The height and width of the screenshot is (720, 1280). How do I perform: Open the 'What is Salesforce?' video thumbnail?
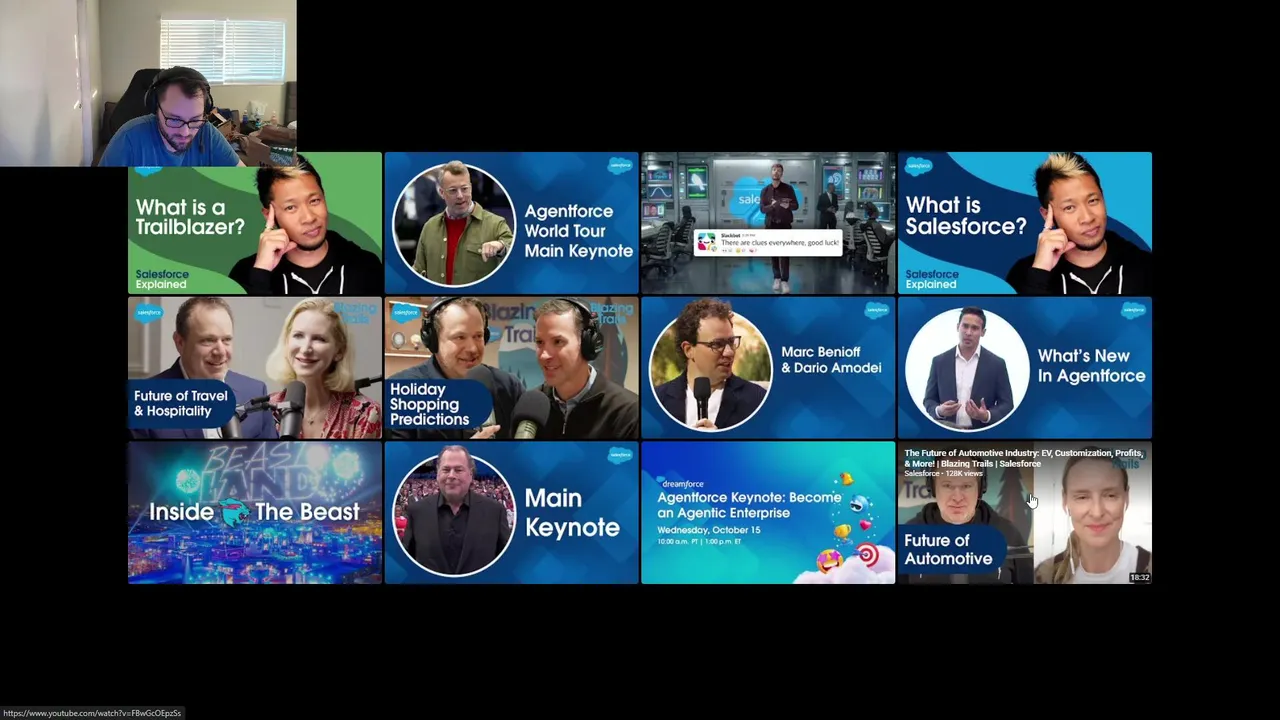(x=1025, y=223)
